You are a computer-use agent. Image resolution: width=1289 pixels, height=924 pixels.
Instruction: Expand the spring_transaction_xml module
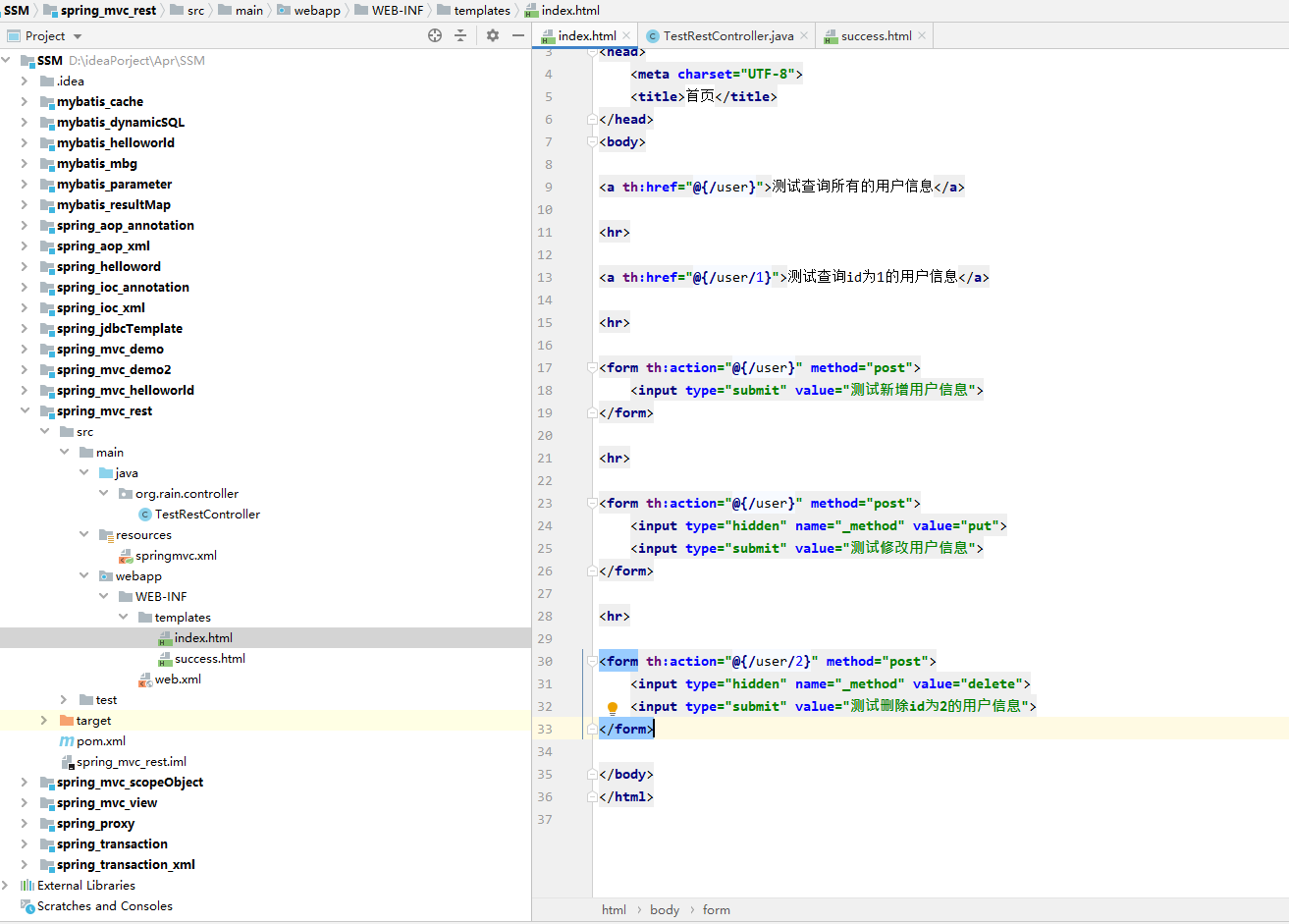point(23,864)
